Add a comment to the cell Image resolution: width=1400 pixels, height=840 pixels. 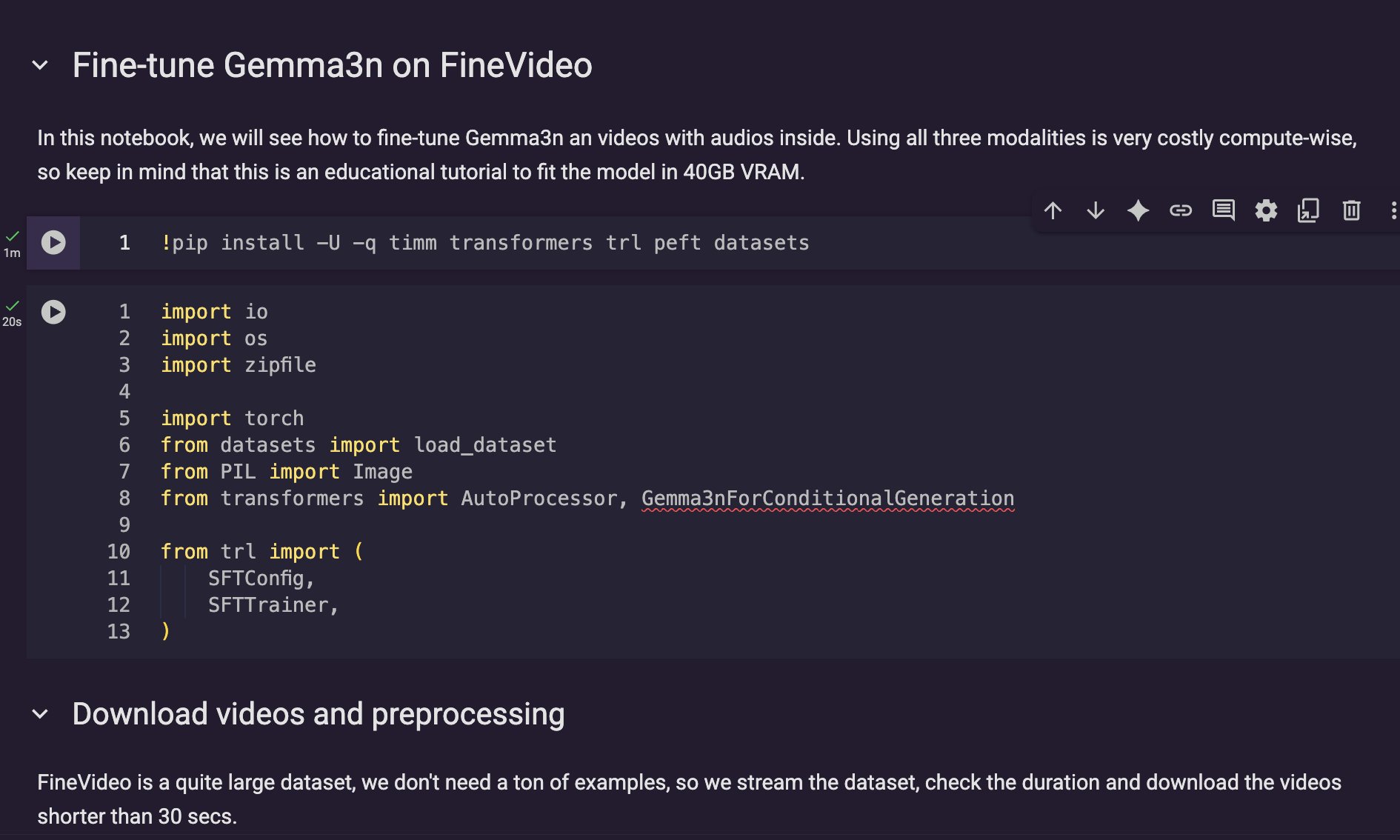[x=1223, y=211]
